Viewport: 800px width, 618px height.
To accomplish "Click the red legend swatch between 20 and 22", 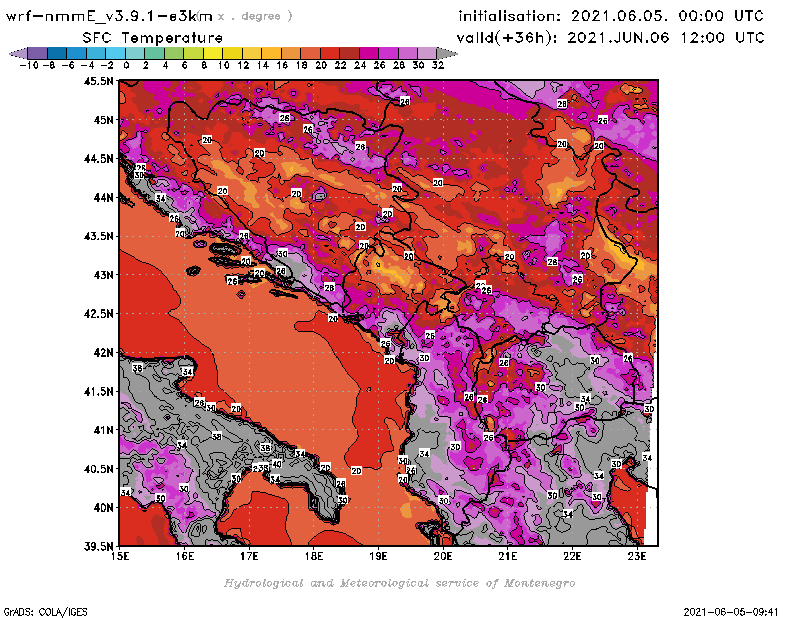I will click(x=330, y=53).
